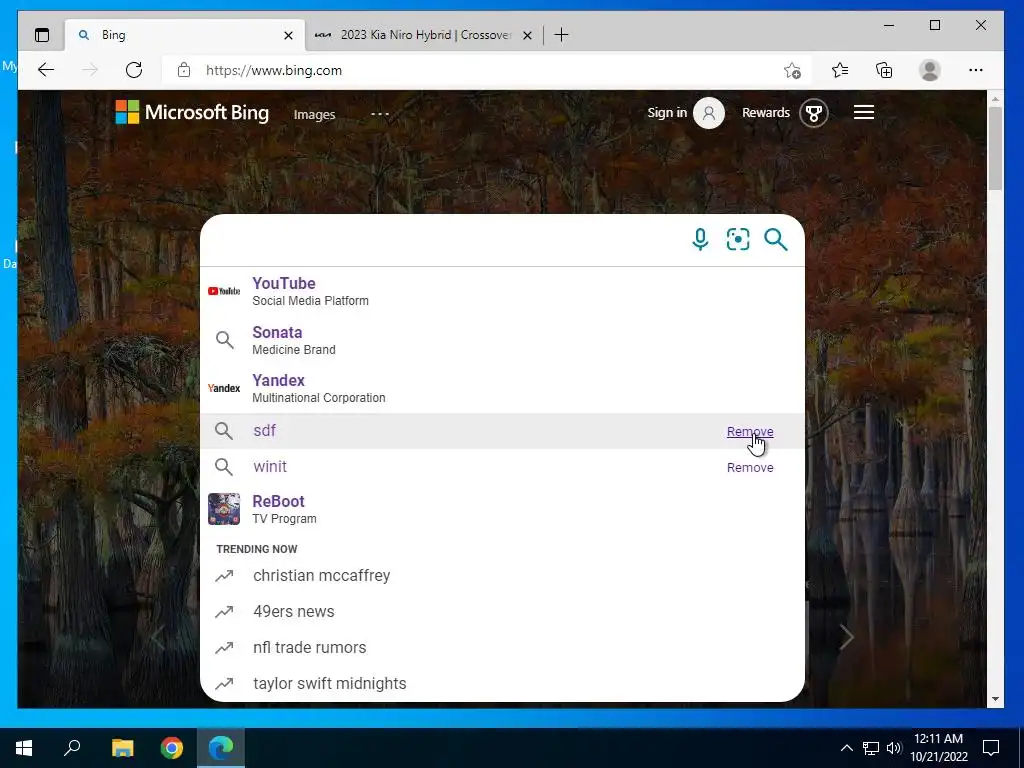The height and width of the screenshot is (768, 1024).
Task: Open the volume speaker tray icon
Action: tap(894, 748)
